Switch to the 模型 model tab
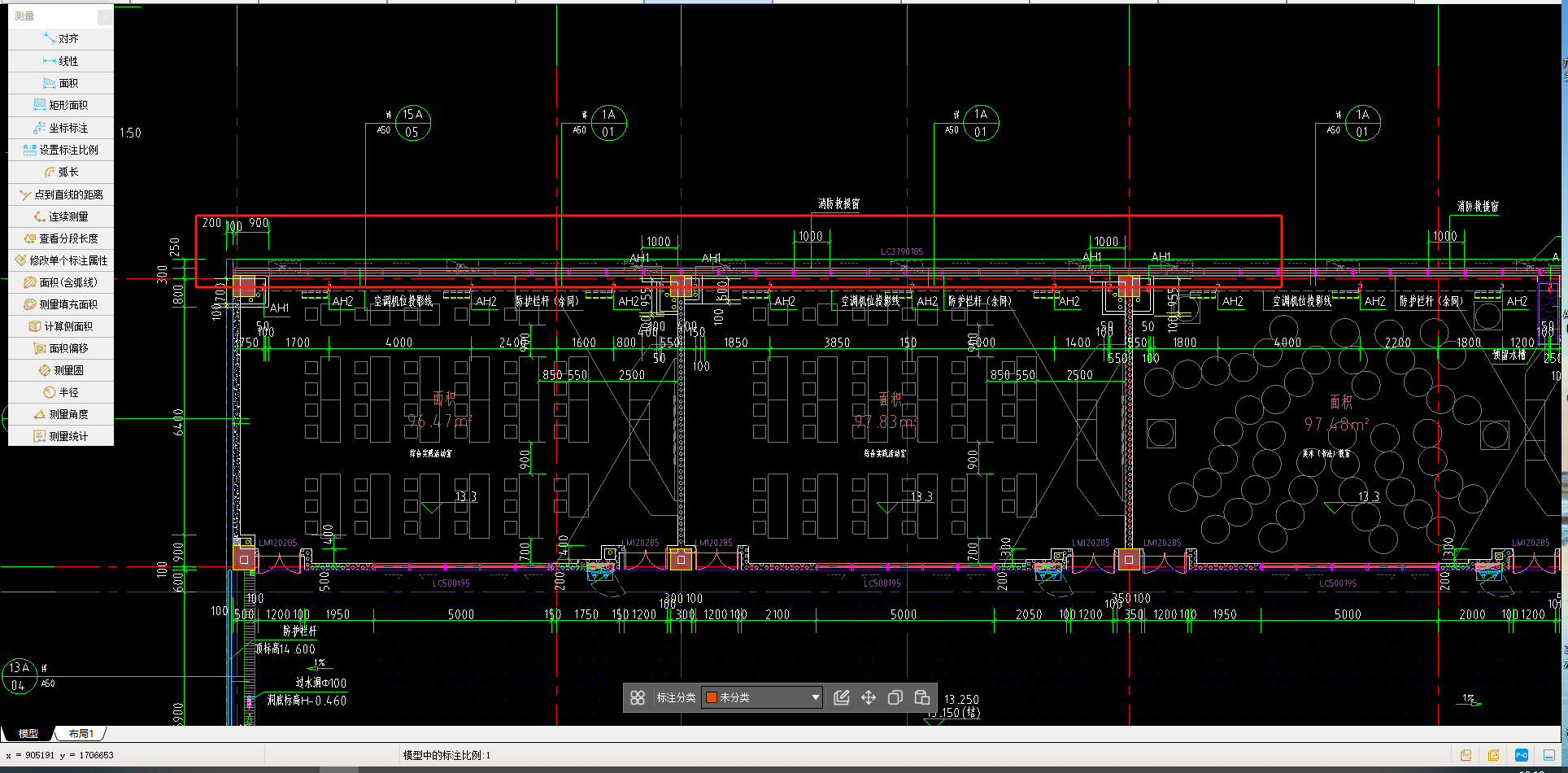This screenshot has width=1568, height=773. click(x=28, y=733)
